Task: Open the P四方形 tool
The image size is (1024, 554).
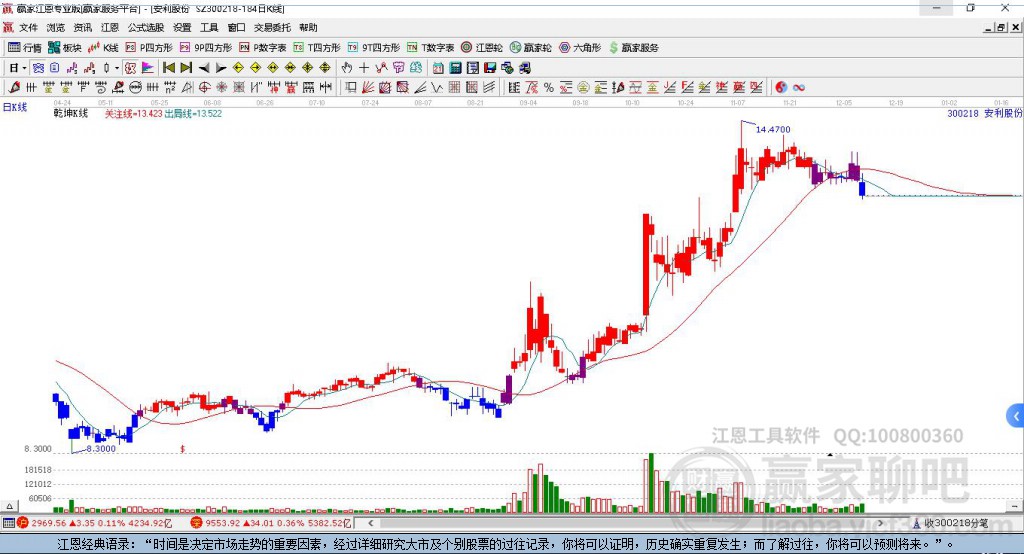Action: tap(149, 48)
